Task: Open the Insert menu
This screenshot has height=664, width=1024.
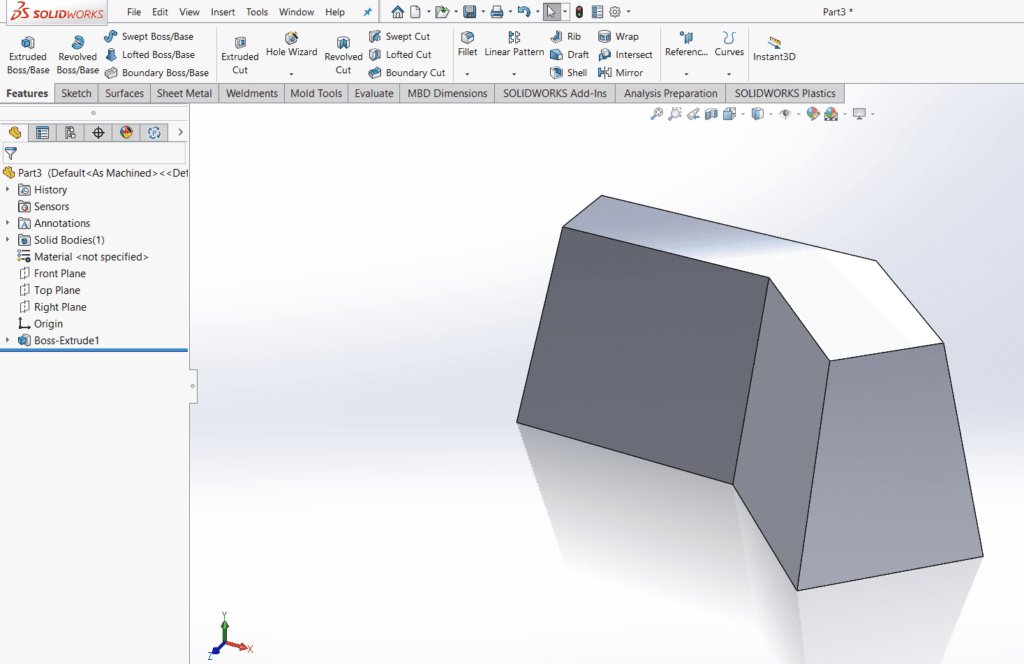Action: 223,12
